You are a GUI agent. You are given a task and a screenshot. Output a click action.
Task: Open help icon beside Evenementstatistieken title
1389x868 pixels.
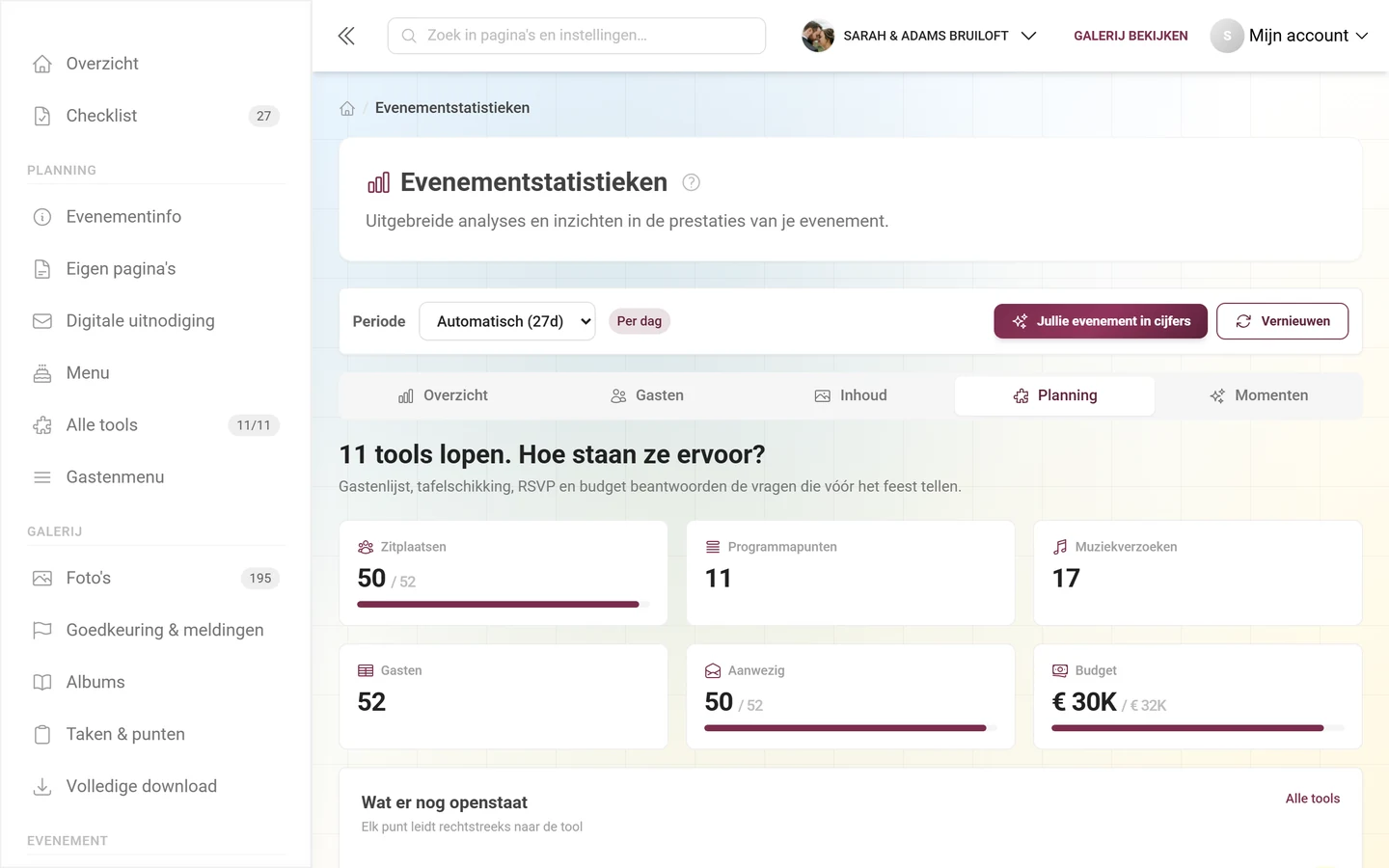point(691,182)
